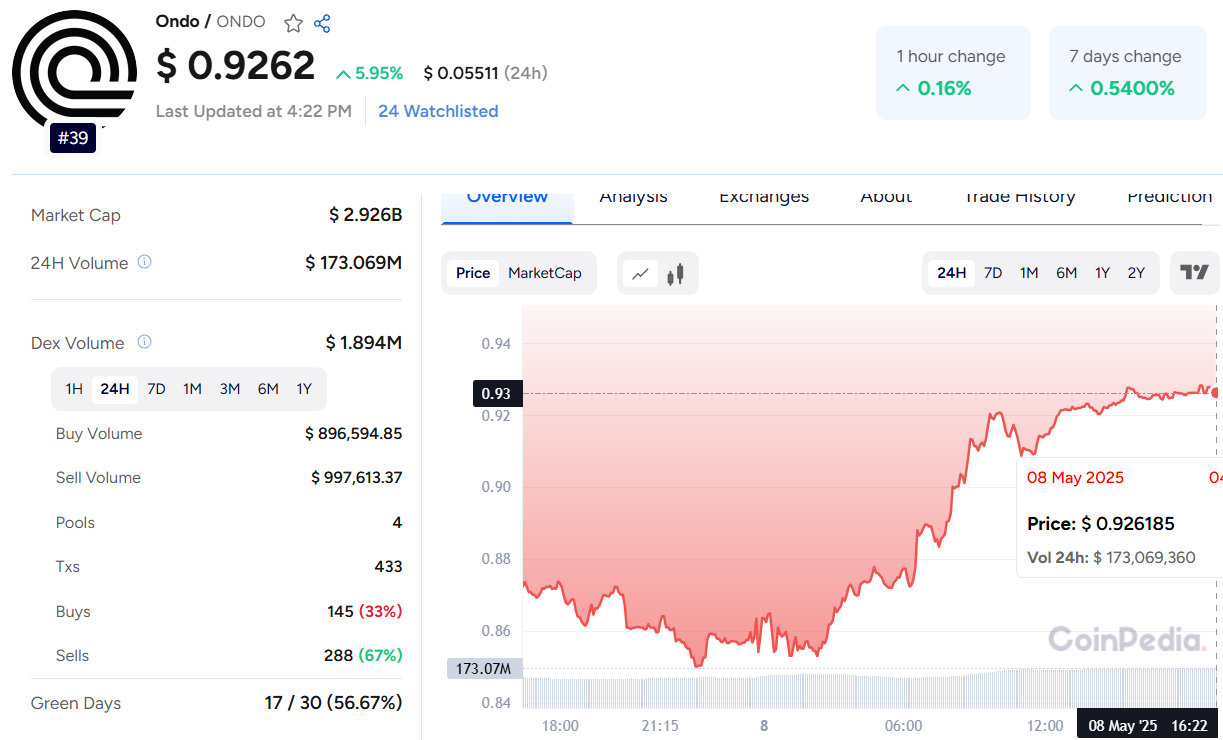Image resolution: width=1223 pixels, height=740 pixels.
Task: Click the Dex Volume info icon
Action: coord(144,342)
